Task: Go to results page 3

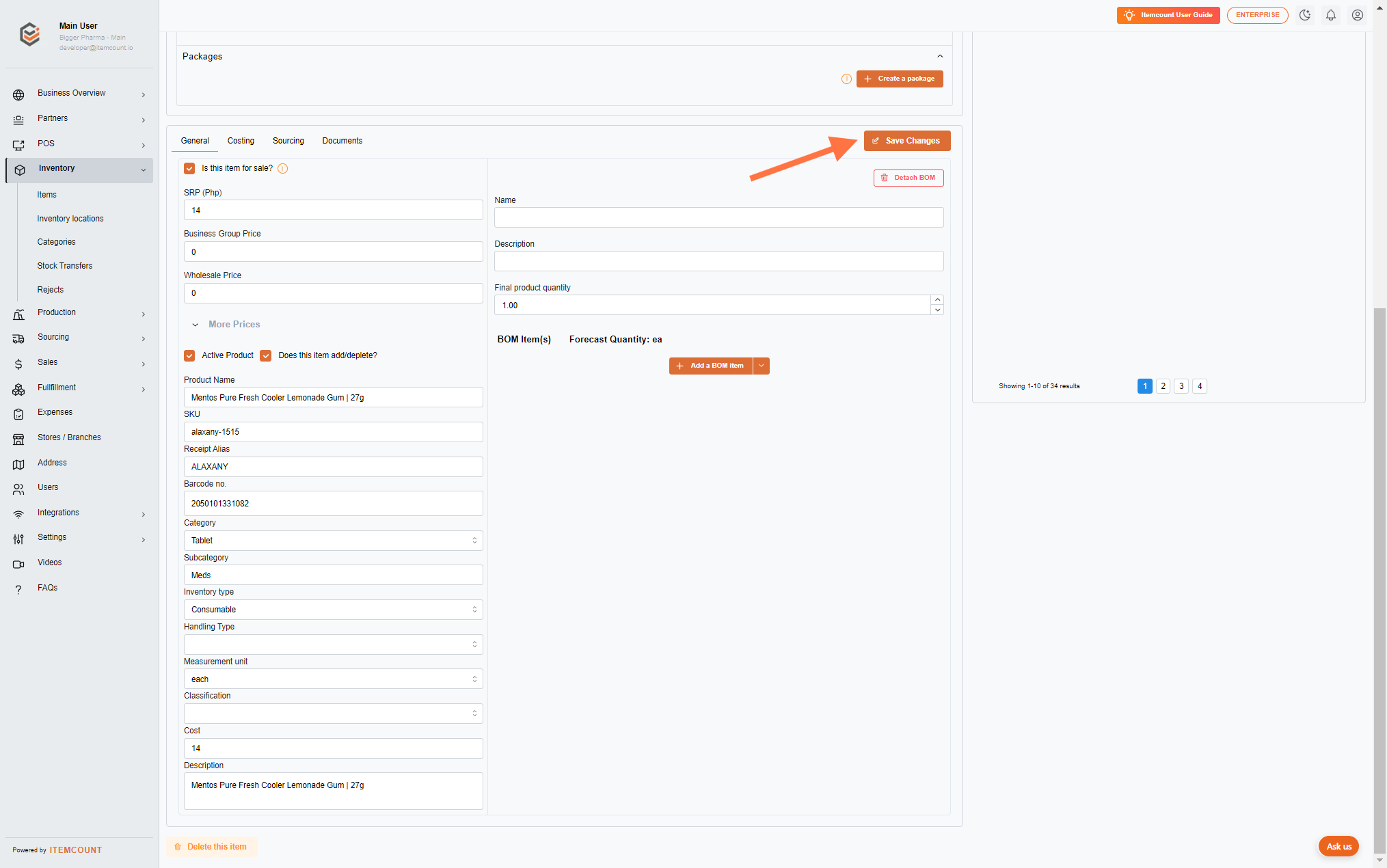Action: 1181,386
